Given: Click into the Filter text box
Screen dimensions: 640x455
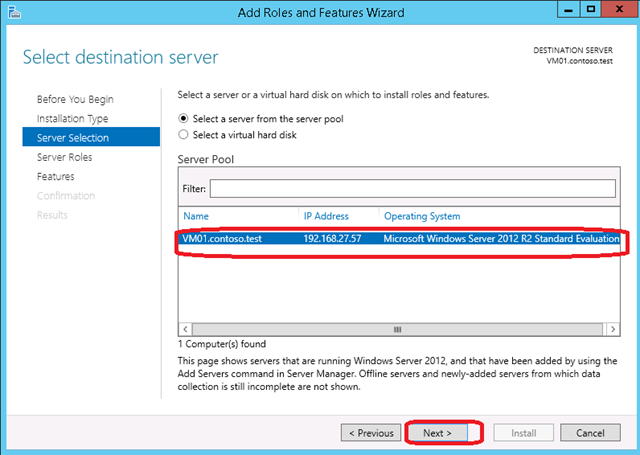Looking at the screenshot, I should (413, 189).
